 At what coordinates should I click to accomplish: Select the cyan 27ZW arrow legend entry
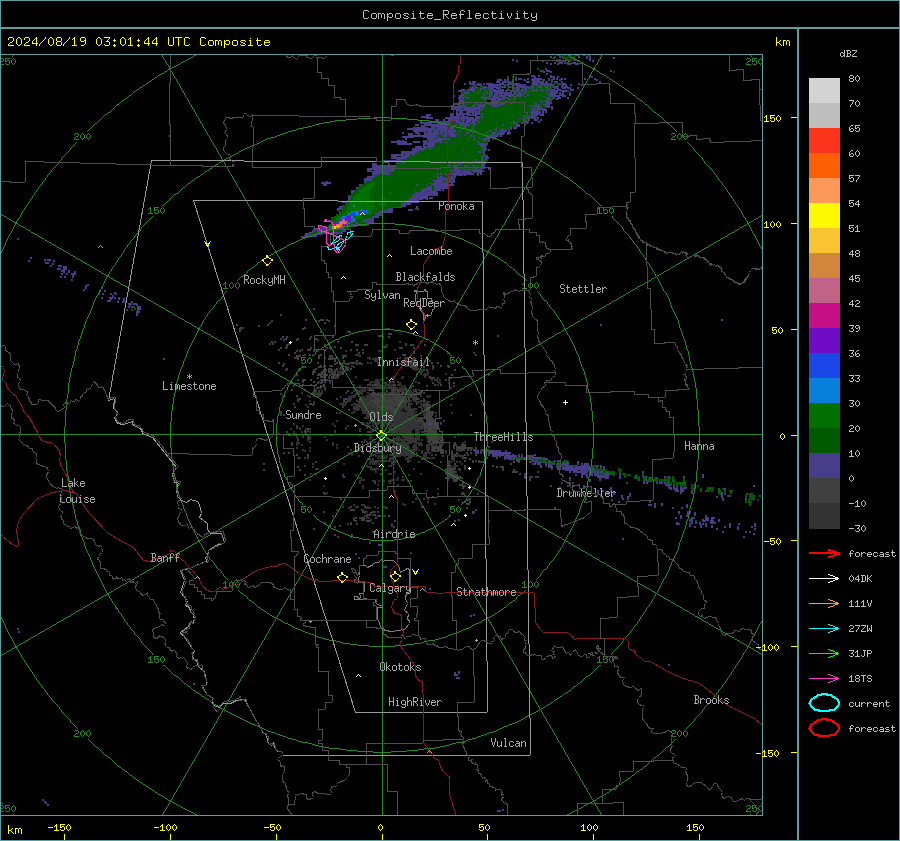[x=824, y=629]
